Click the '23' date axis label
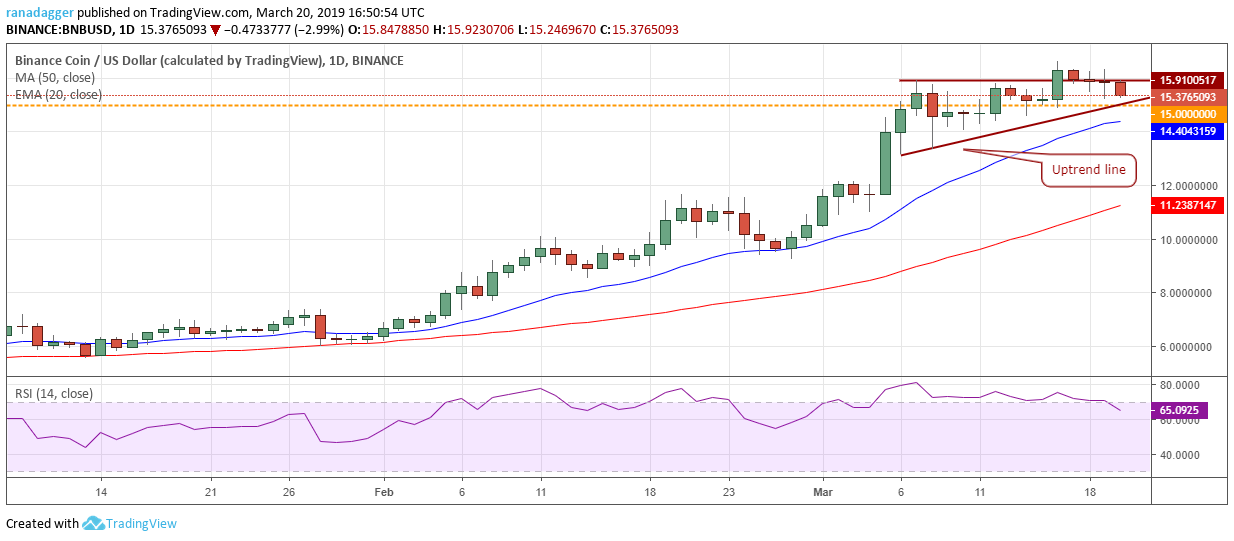Viewport: 1234px width, 541px height. 729,493
